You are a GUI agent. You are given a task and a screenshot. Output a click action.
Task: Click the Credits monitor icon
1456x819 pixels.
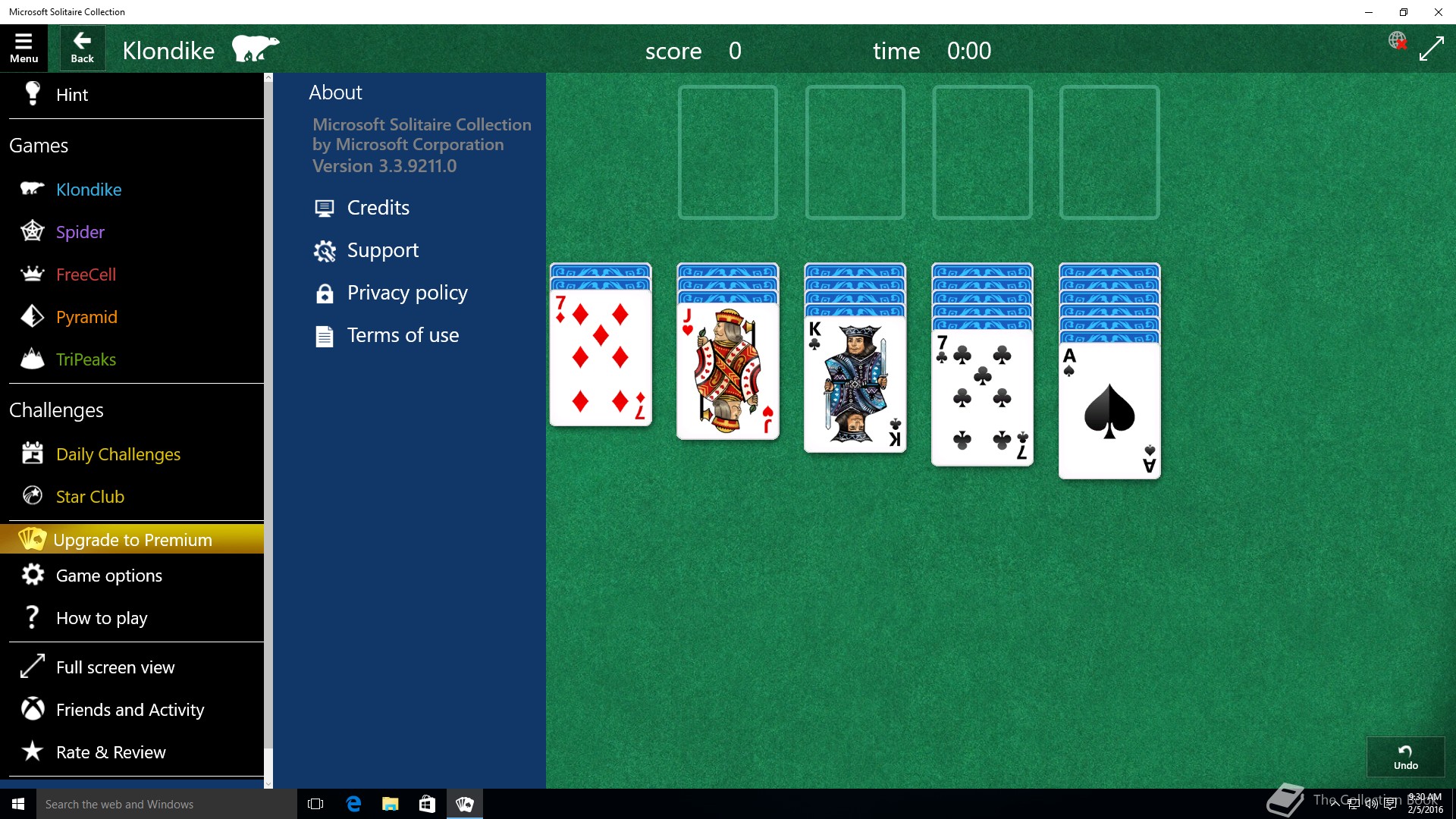click(x=325, y=208)
